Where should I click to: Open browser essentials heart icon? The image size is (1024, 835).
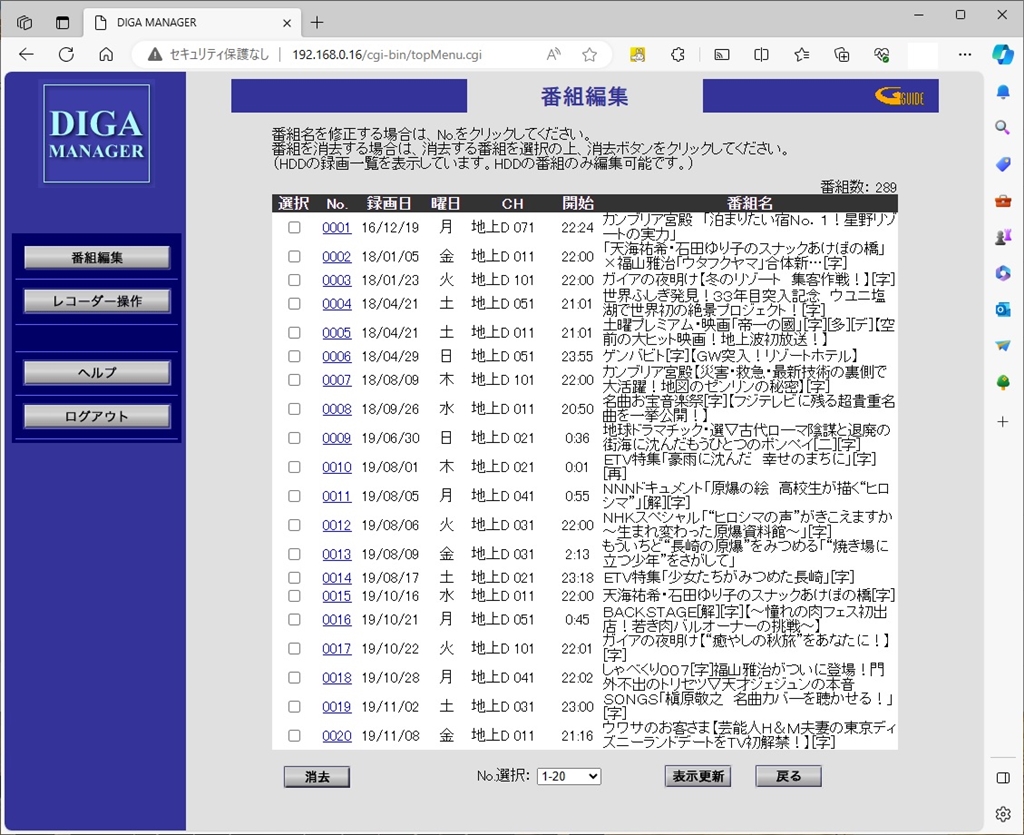click(x=882, y=55)
